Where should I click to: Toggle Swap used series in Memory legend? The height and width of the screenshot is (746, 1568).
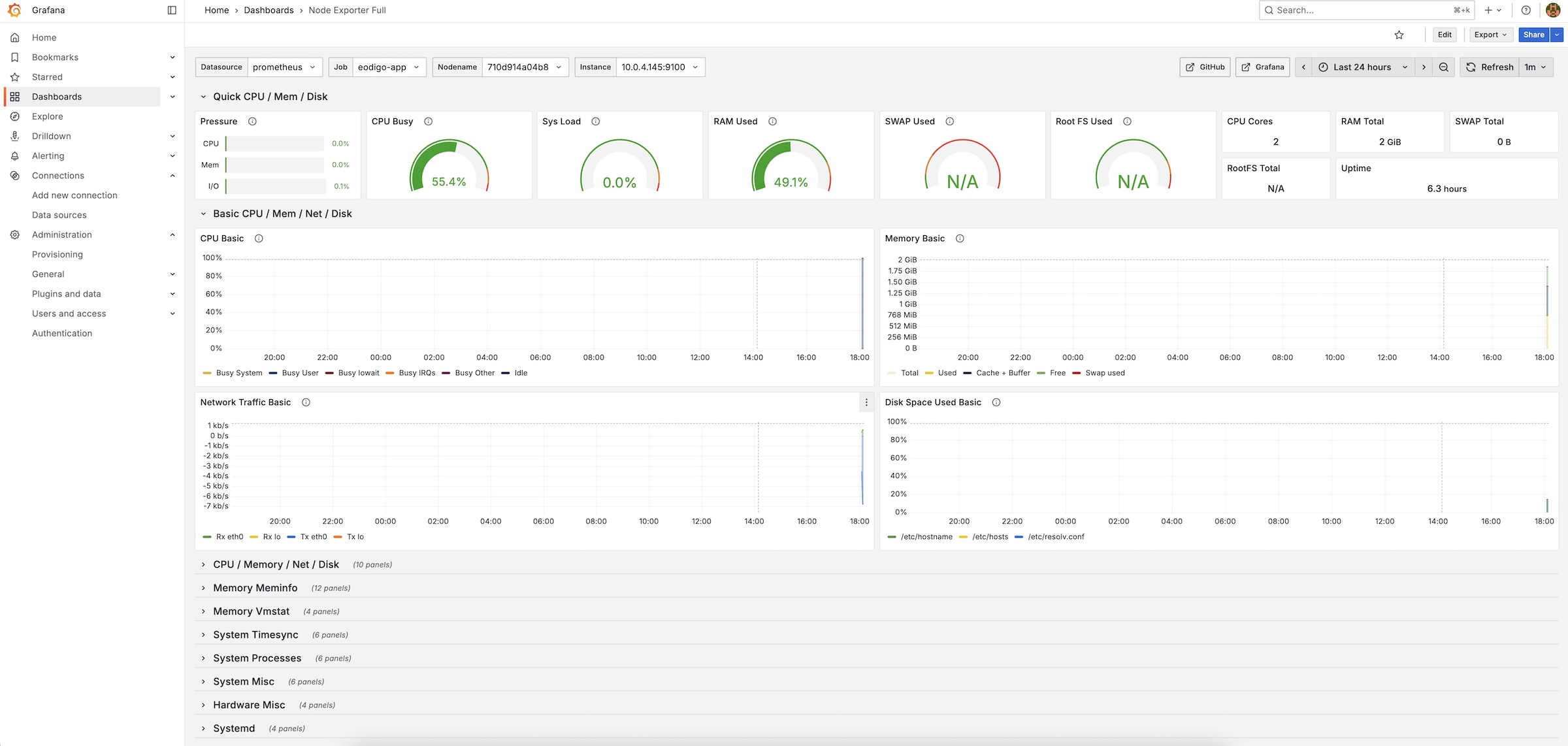[x=1104, y=373]
